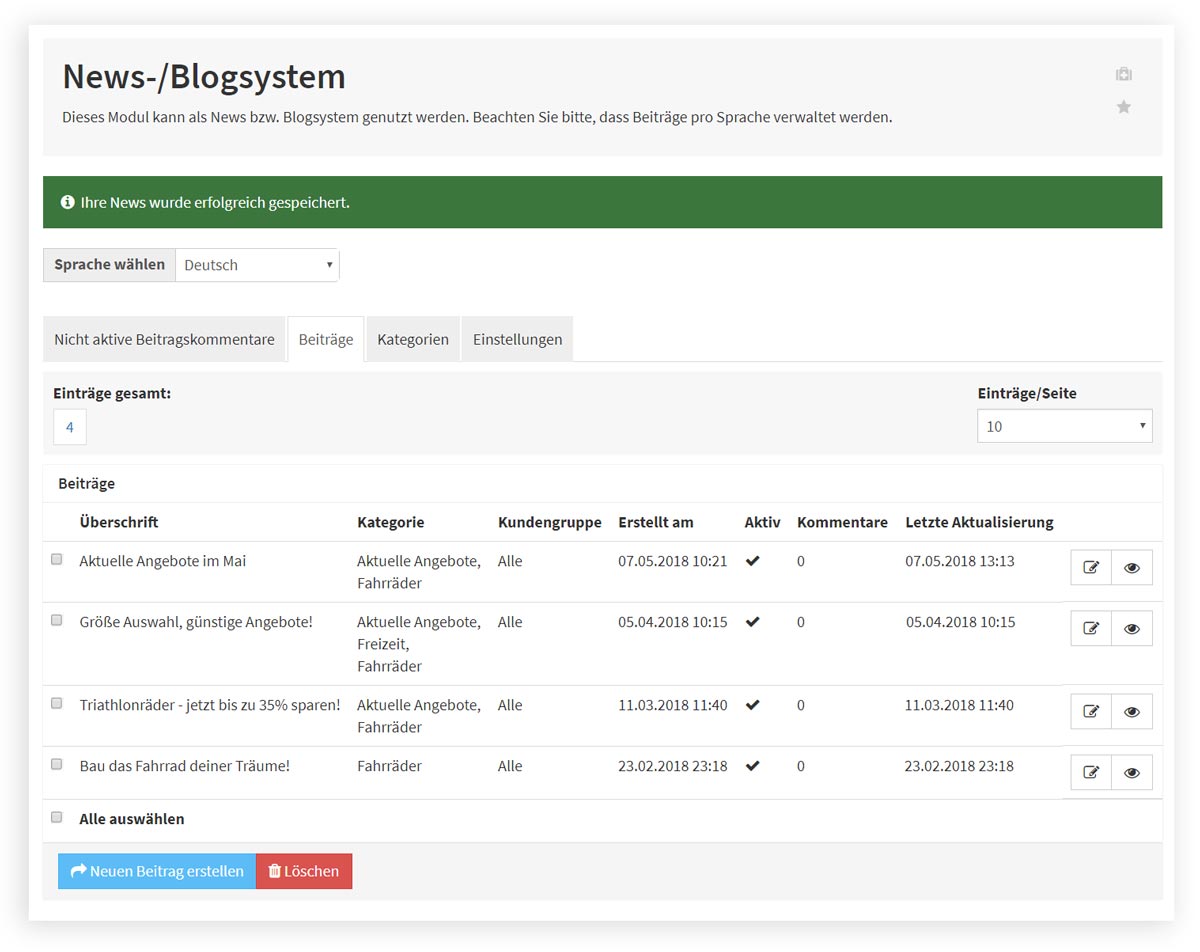Viewport: 1200px width, 952px height.
Task: Click the 'Einträge gesamt:' label
Action: pos(112,393)
